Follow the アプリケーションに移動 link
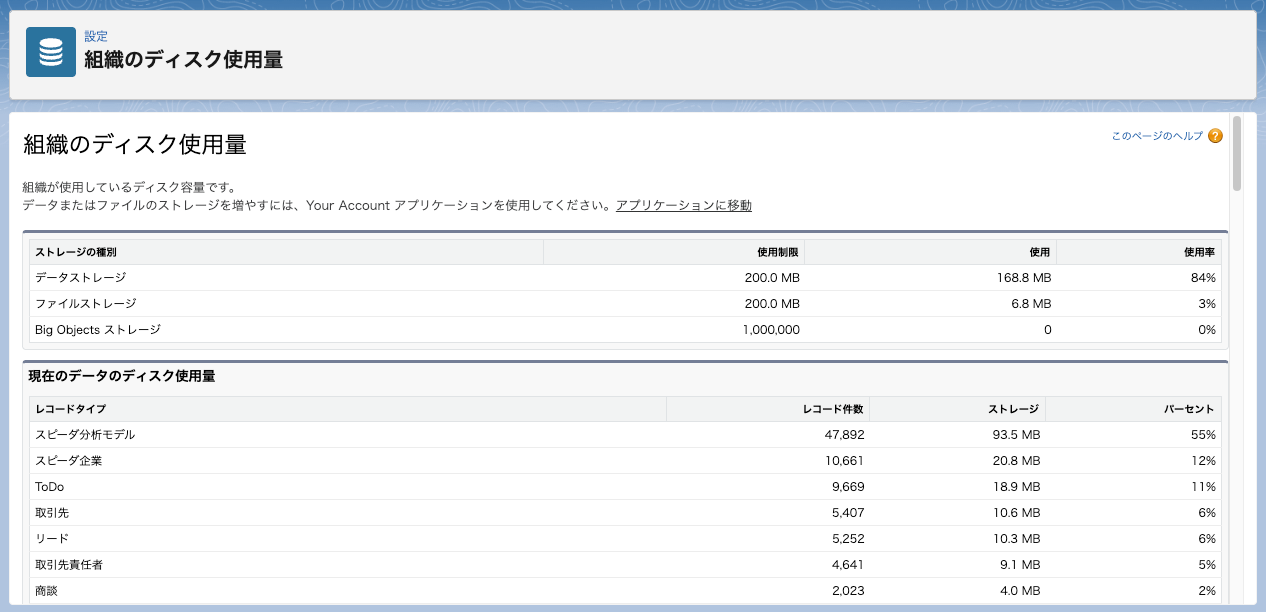 [x=683, y=206]
